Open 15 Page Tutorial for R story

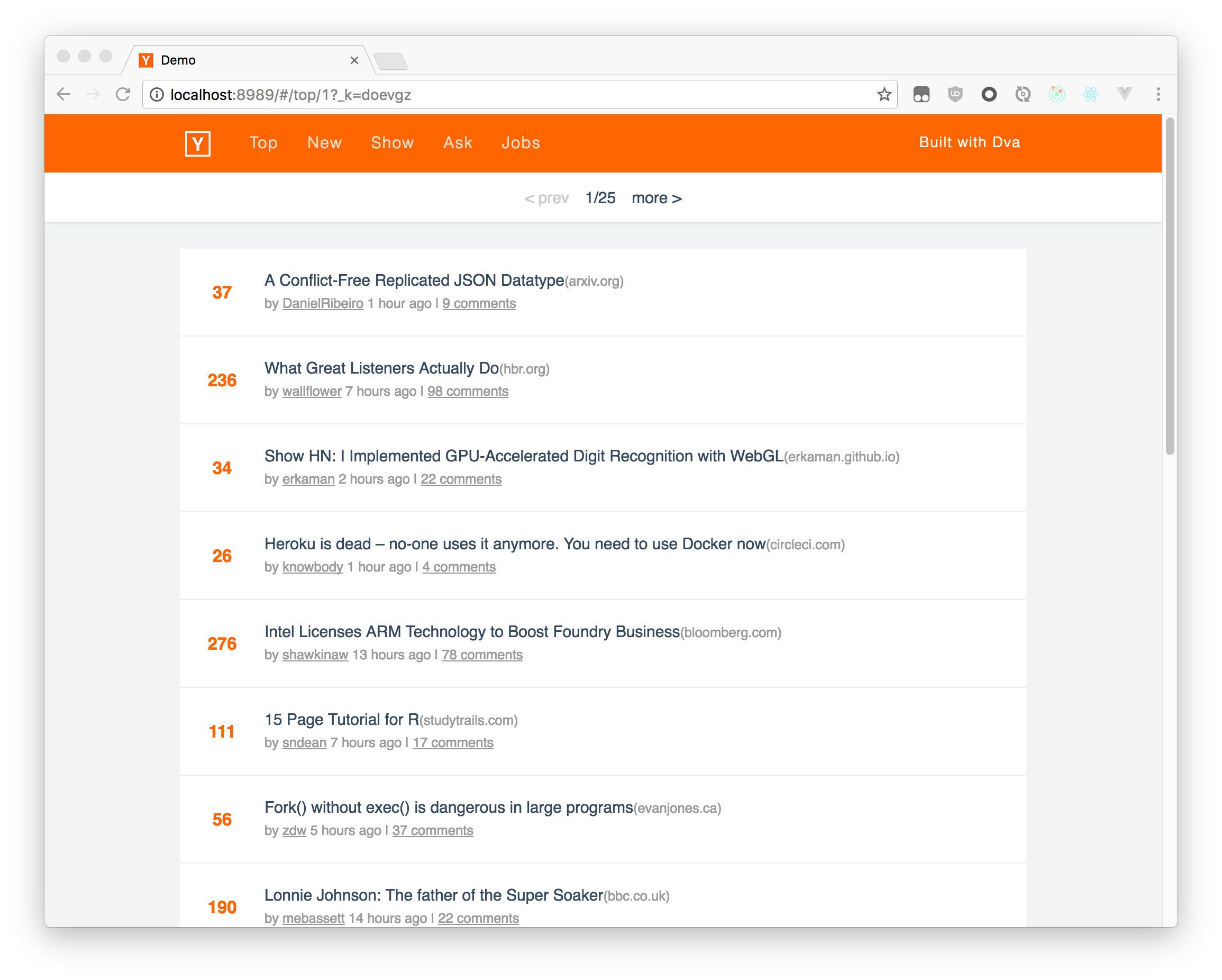[342, 720]
